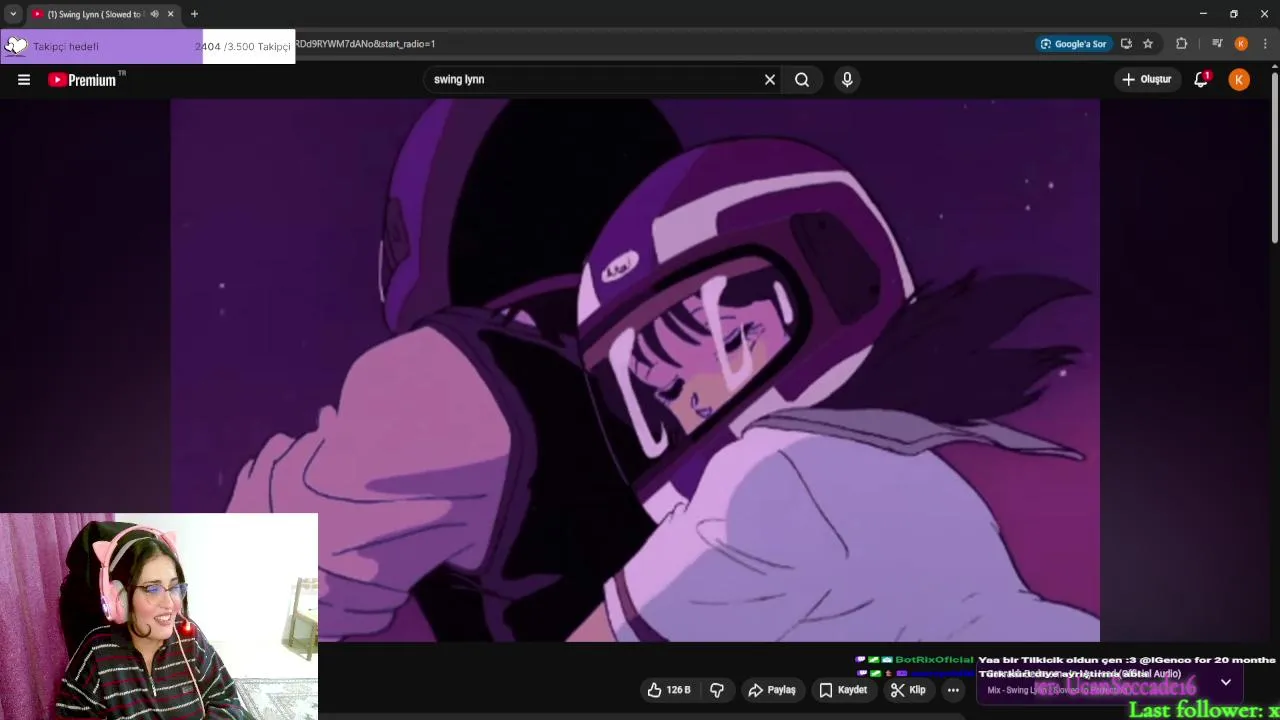Open the YouTube account avatar menu

[1239, 80]
